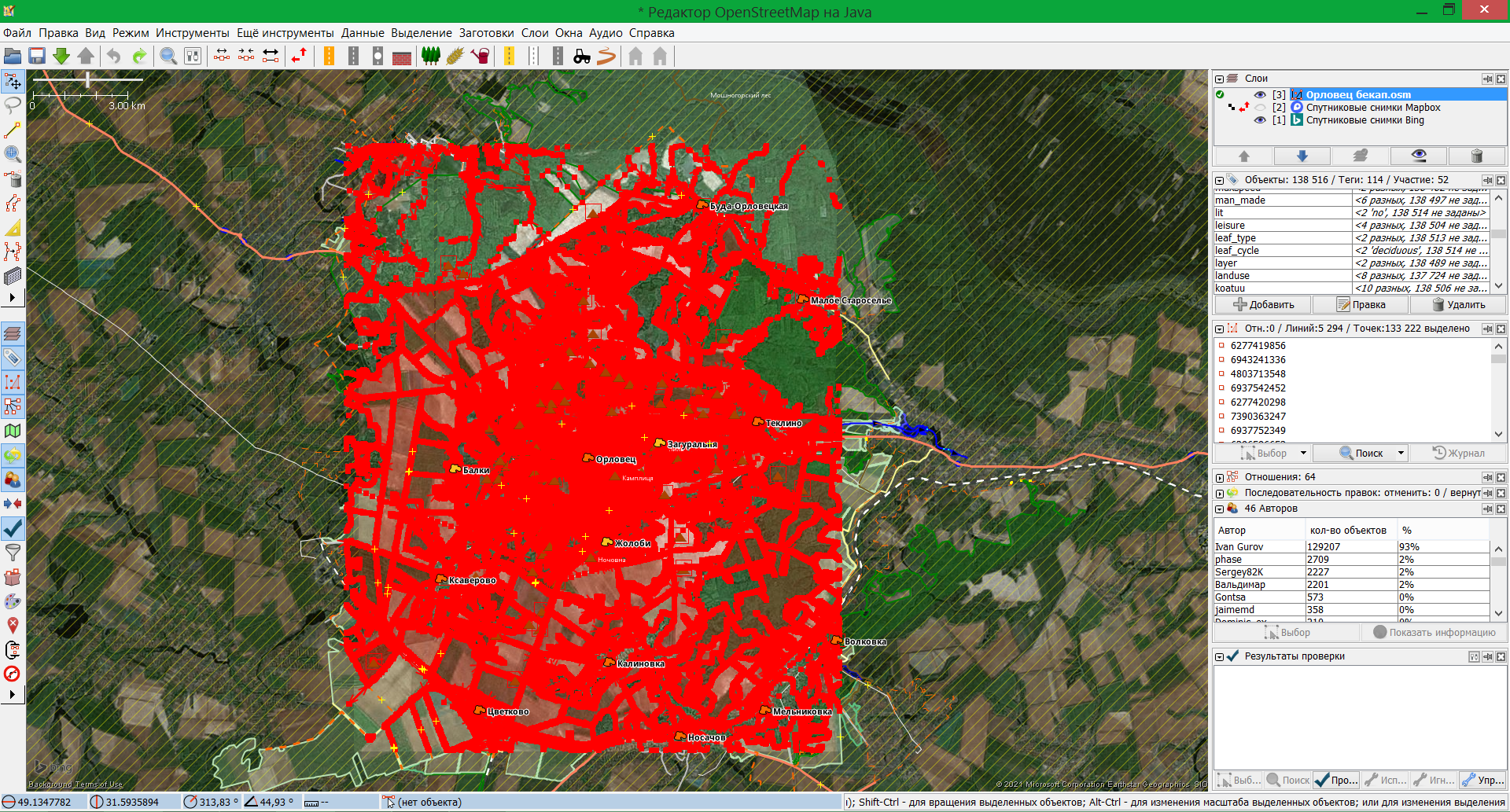Activate the zoom mode tool in sidebar

(x=13, y=154)
